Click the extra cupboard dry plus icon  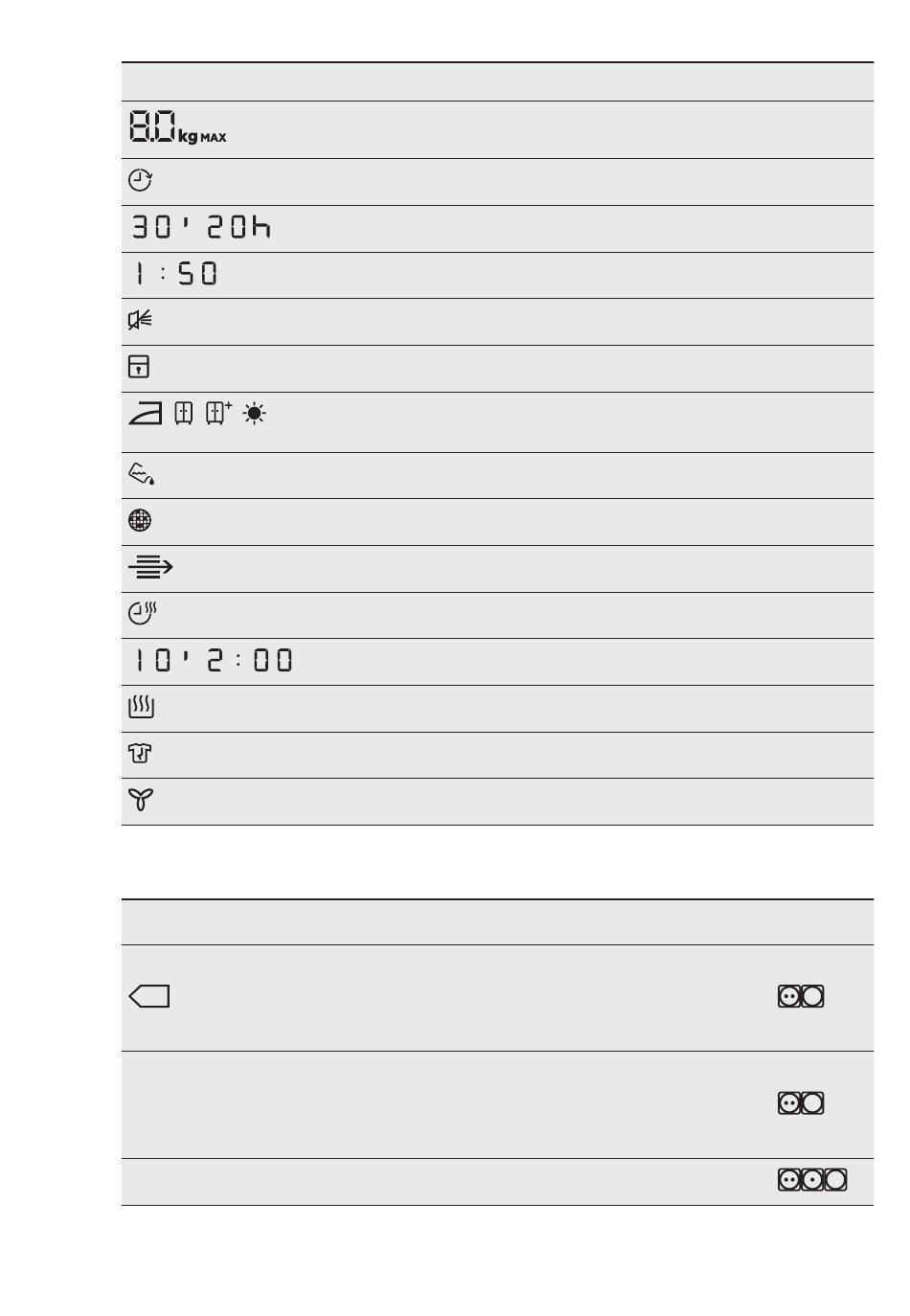coord(219,414)
